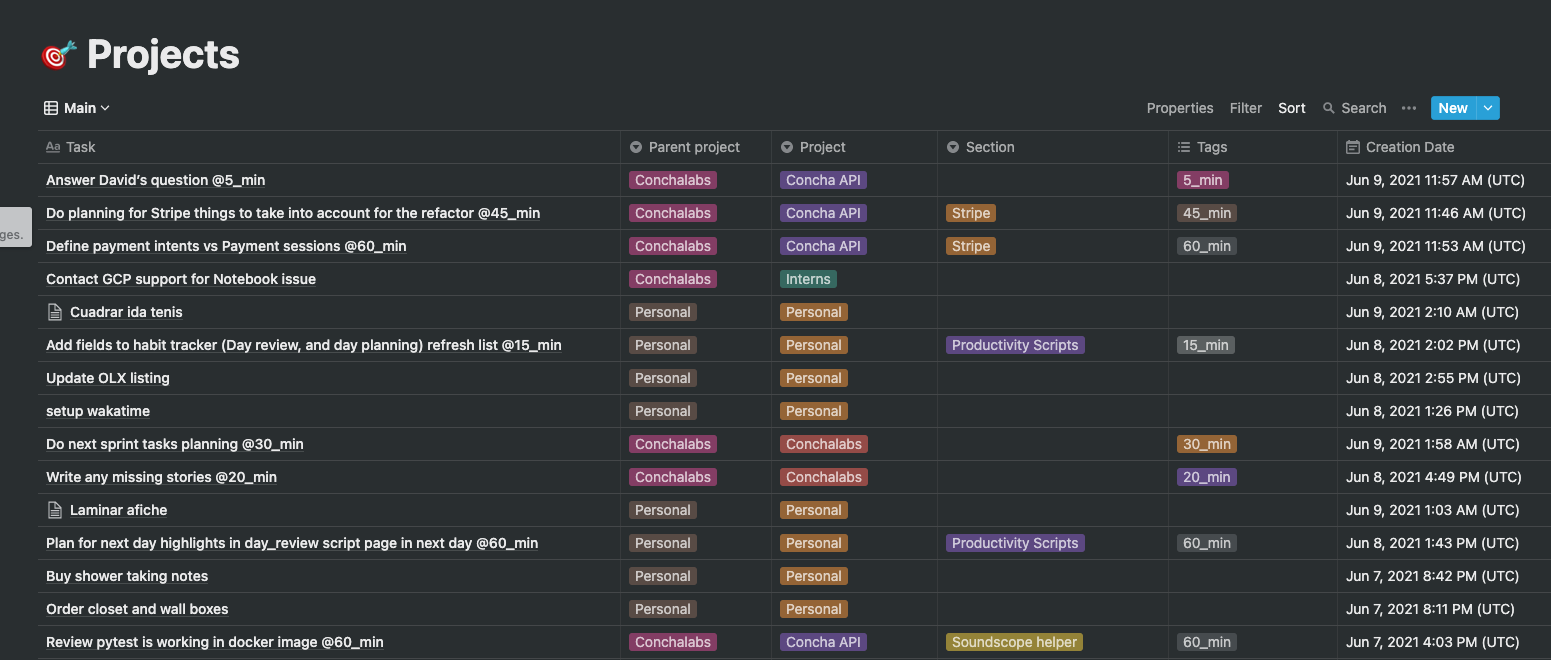
Task: Click Conchalabs parent tag in Contact GCP support row
Action: click(673, 279)
